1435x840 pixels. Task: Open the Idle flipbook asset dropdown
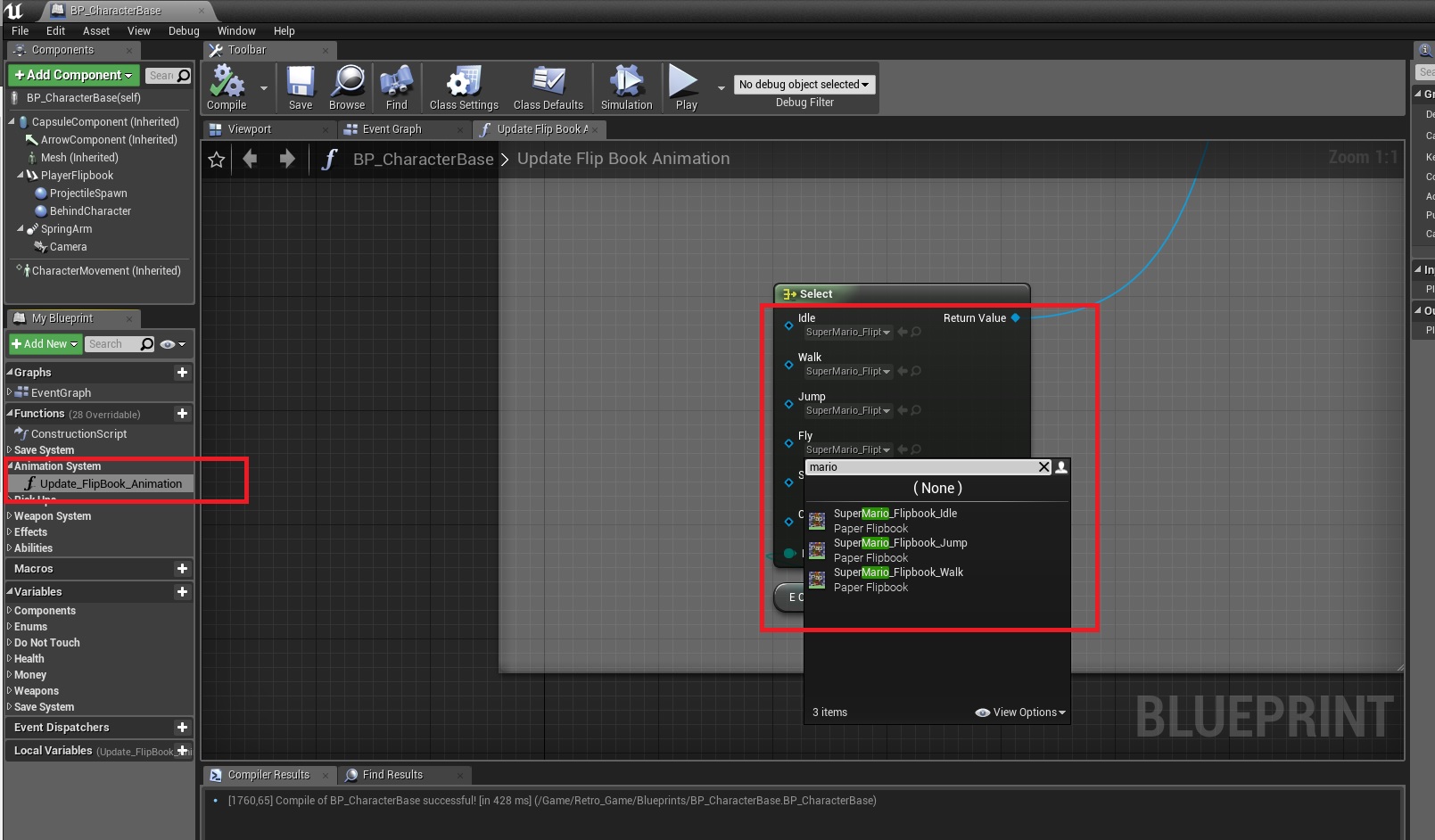click(x=848, y=333)
